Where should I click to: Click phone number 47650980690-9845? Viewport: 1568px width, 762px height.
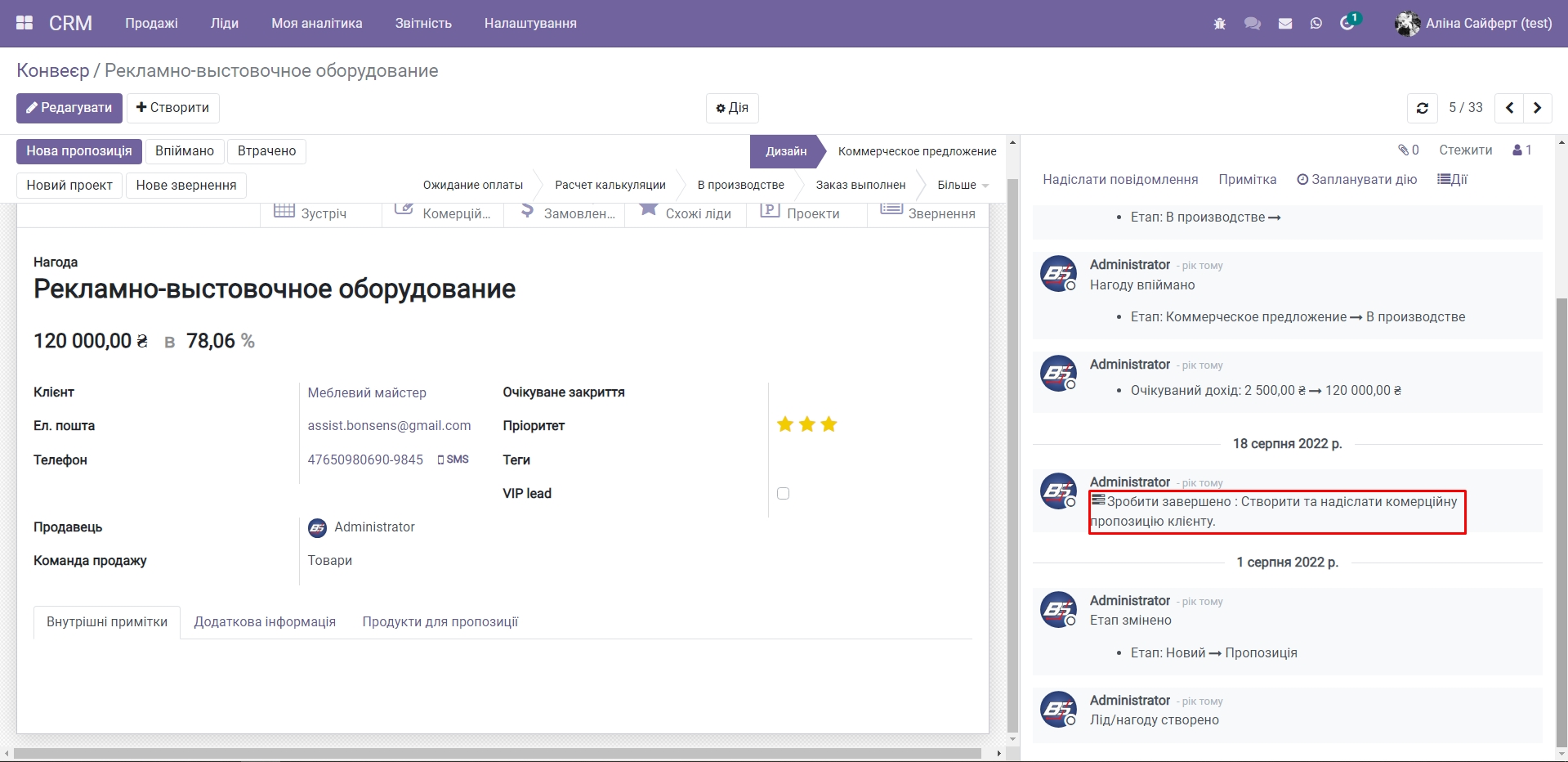365,460
